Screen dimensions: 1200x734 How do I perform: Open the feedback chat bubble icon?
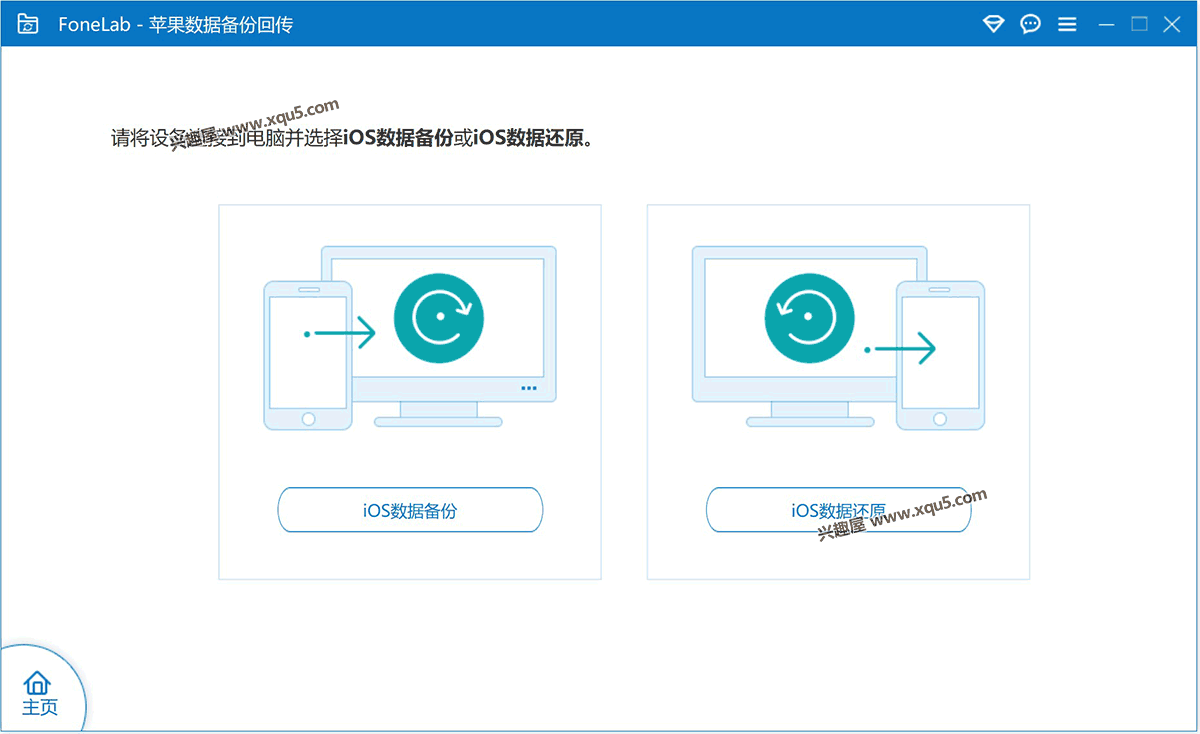coord(1030,24)
